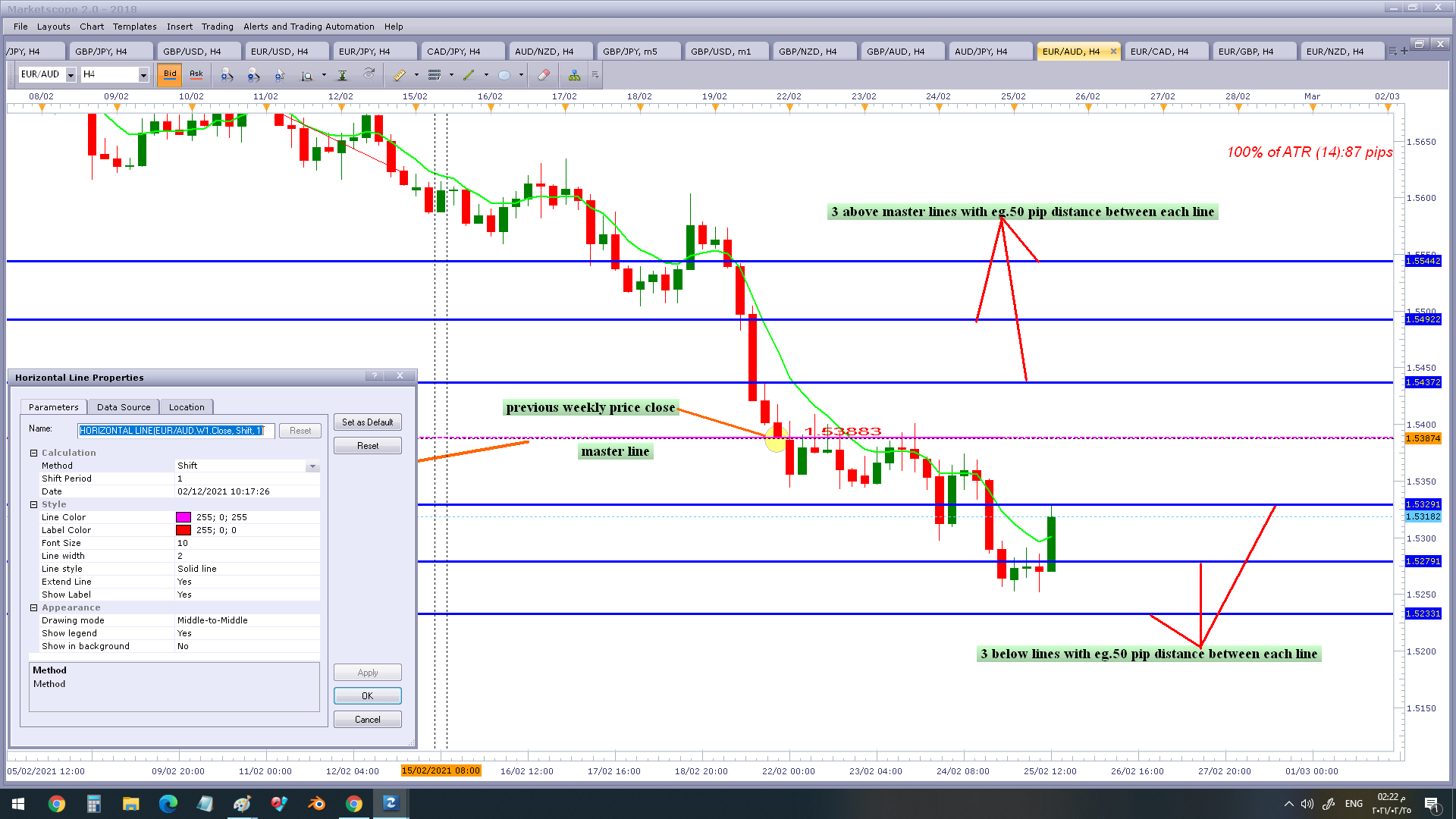Toggle the Bid price mode button
Viewport: 1456px width, 819px height.
(x=170, y=74)
